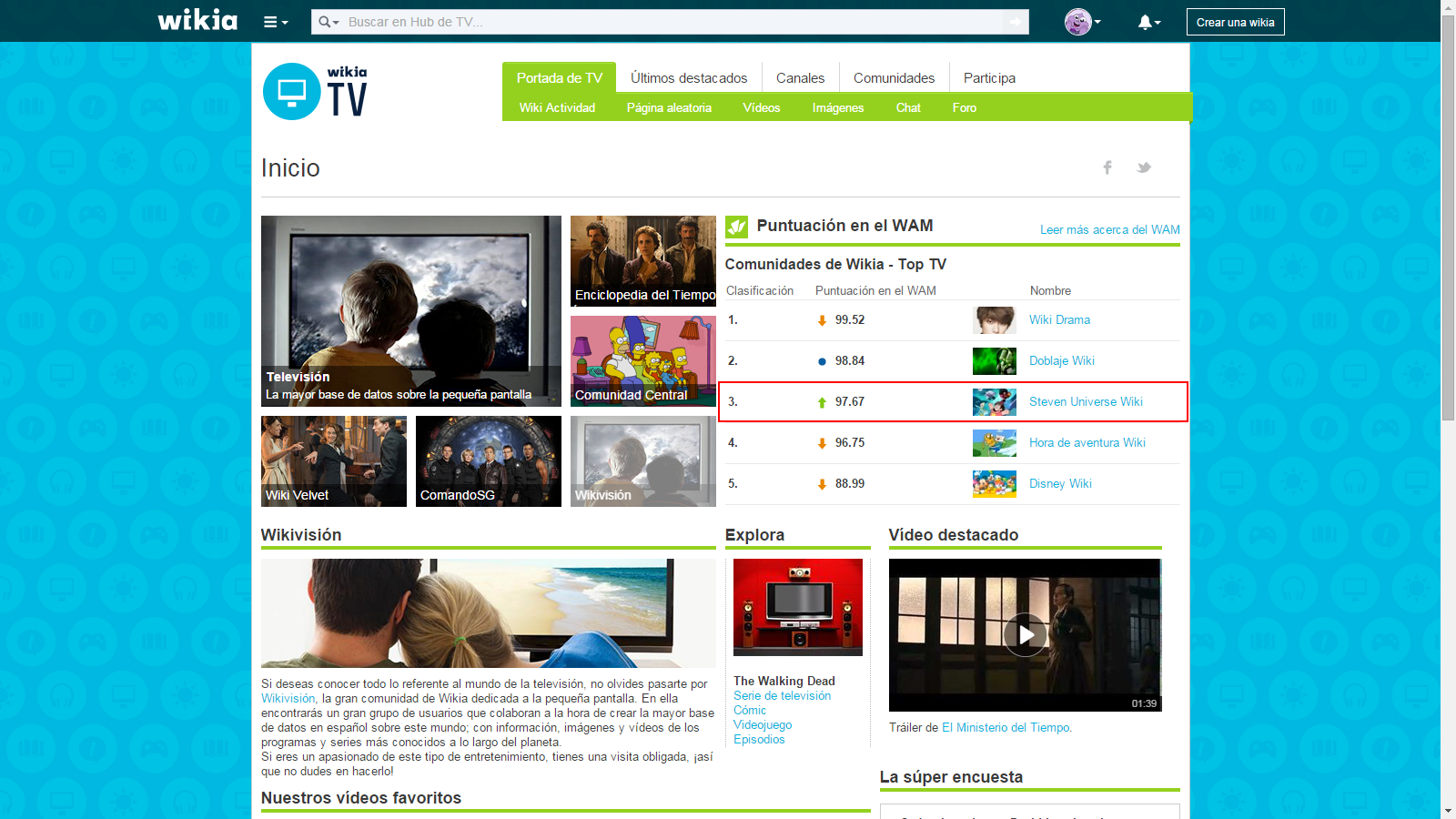Open the 'Wikivisión' thumbnail
This screenshot has height=819, width=1456.
pos(643,461)
